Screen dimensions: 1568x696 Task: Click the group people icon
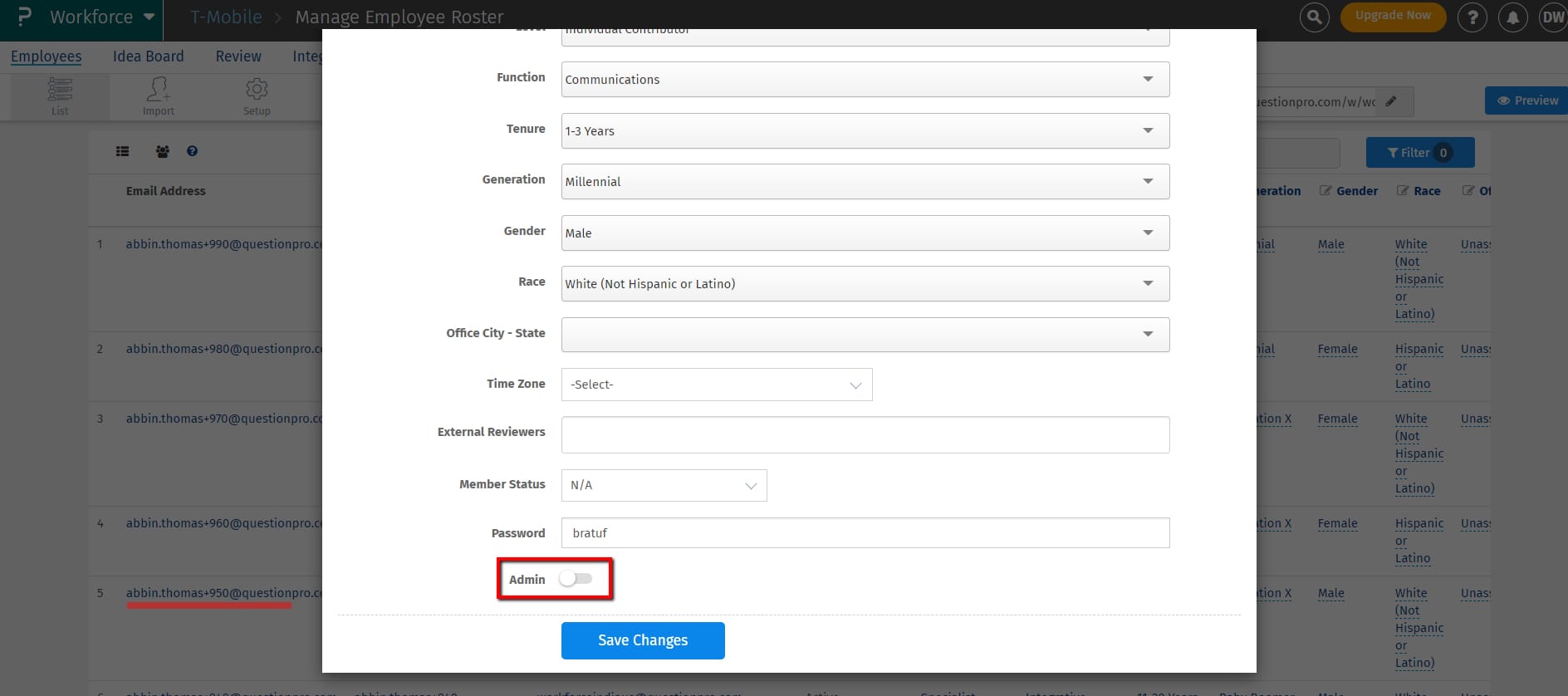tap(162, 151)
